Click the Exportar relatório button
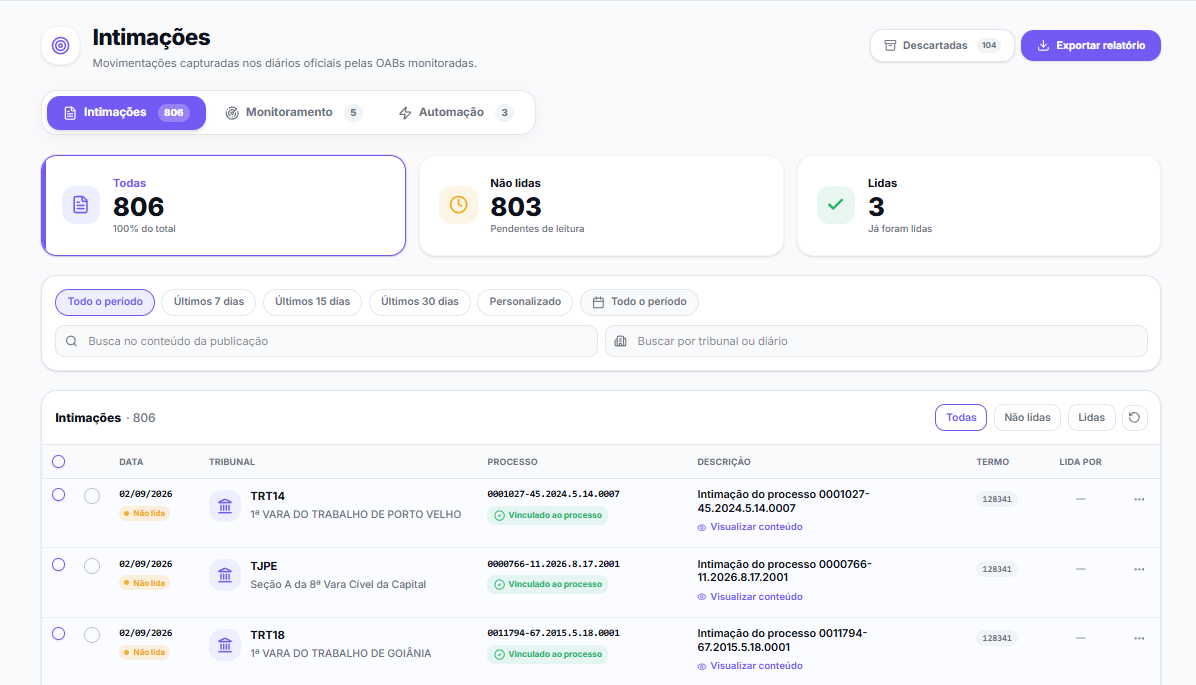The width and height of the screenshot is (1196, 685). coord(1091,46)
